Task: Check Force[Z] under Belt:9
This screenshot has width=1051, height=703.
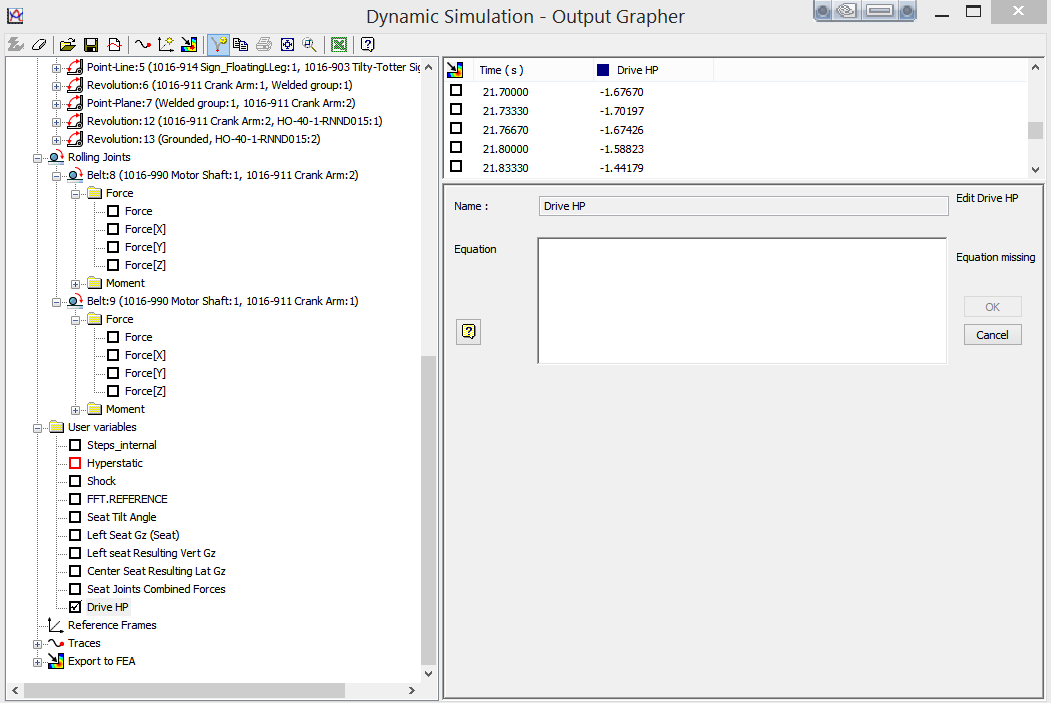Action: coord(113,391)
